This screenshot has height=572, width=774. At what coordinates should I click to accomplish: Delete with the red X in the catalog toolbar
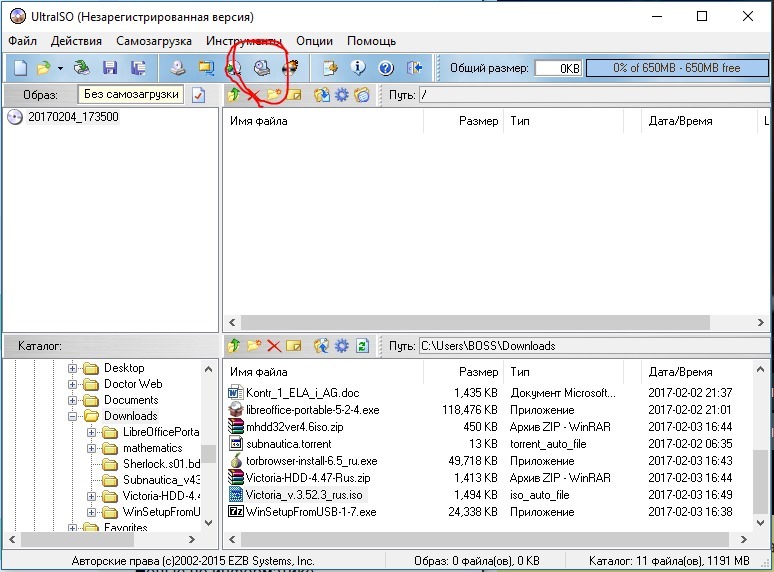click(274, 345)
